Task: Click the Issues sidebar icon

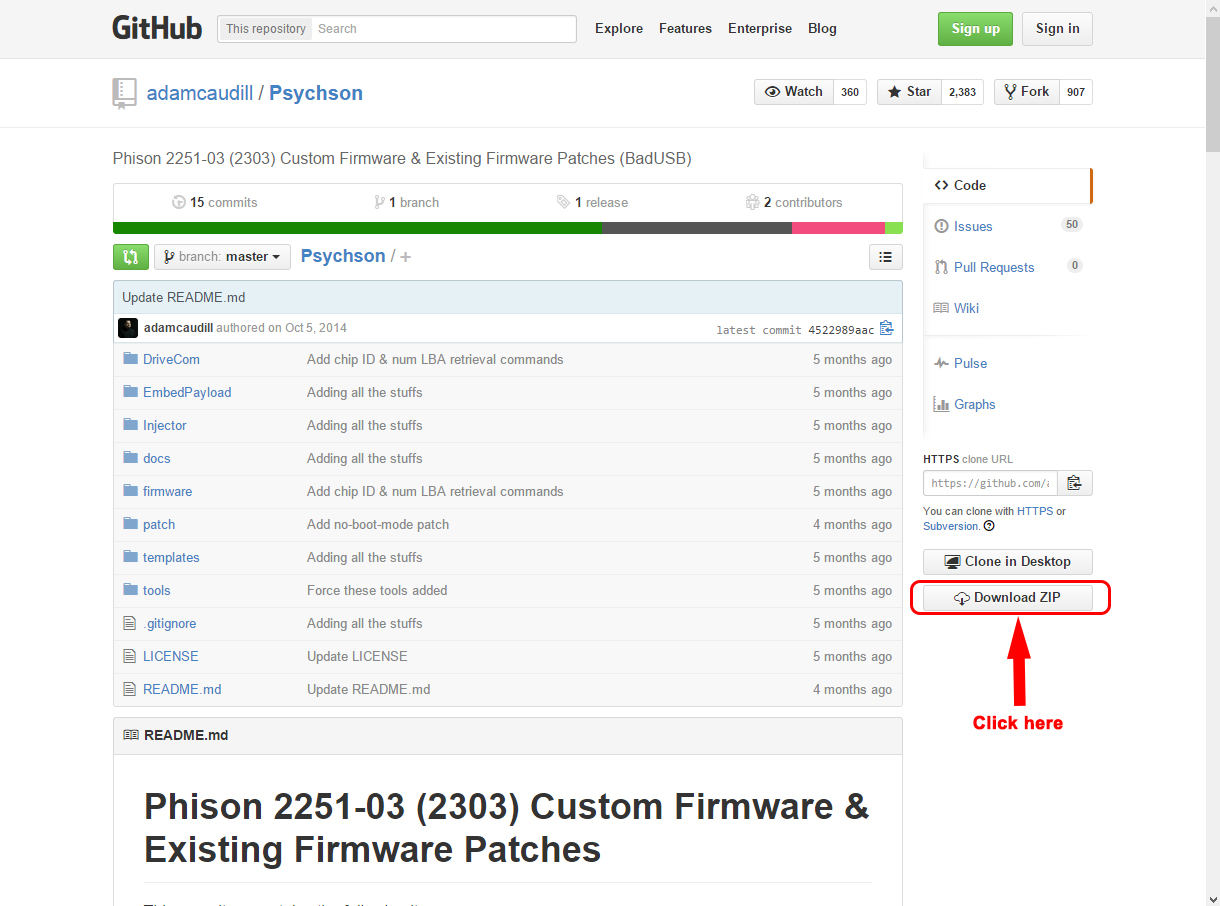Action: coord(941,226)
